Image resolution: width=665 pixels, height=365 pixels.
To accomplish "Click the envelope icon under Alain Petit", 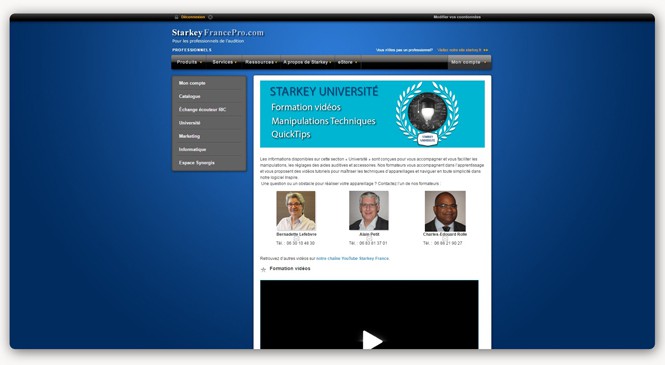I will [x=369, y=239].
